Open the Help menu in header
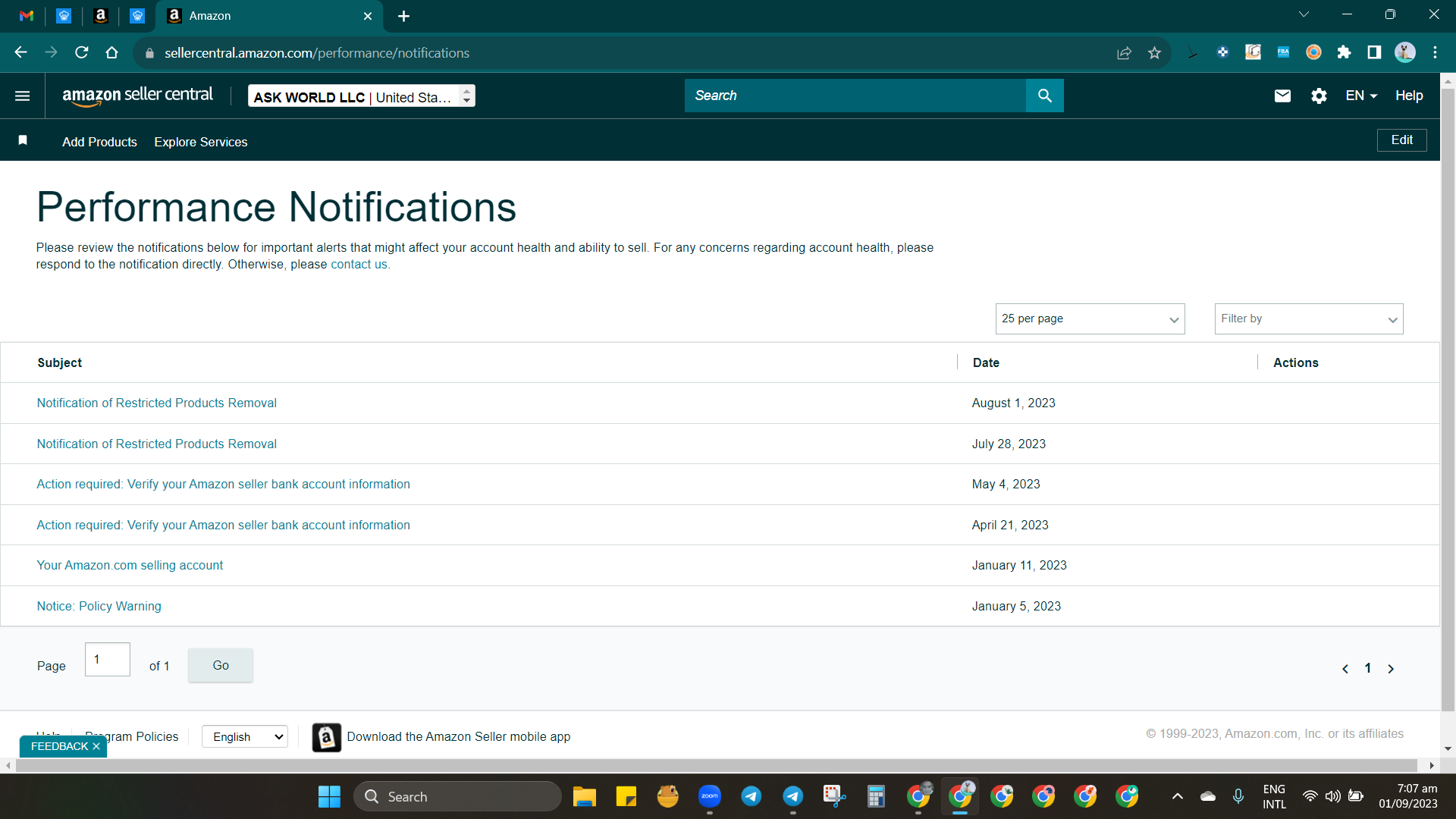The height and width of the screenshot is (819, 1456). tap(1409, 96)
